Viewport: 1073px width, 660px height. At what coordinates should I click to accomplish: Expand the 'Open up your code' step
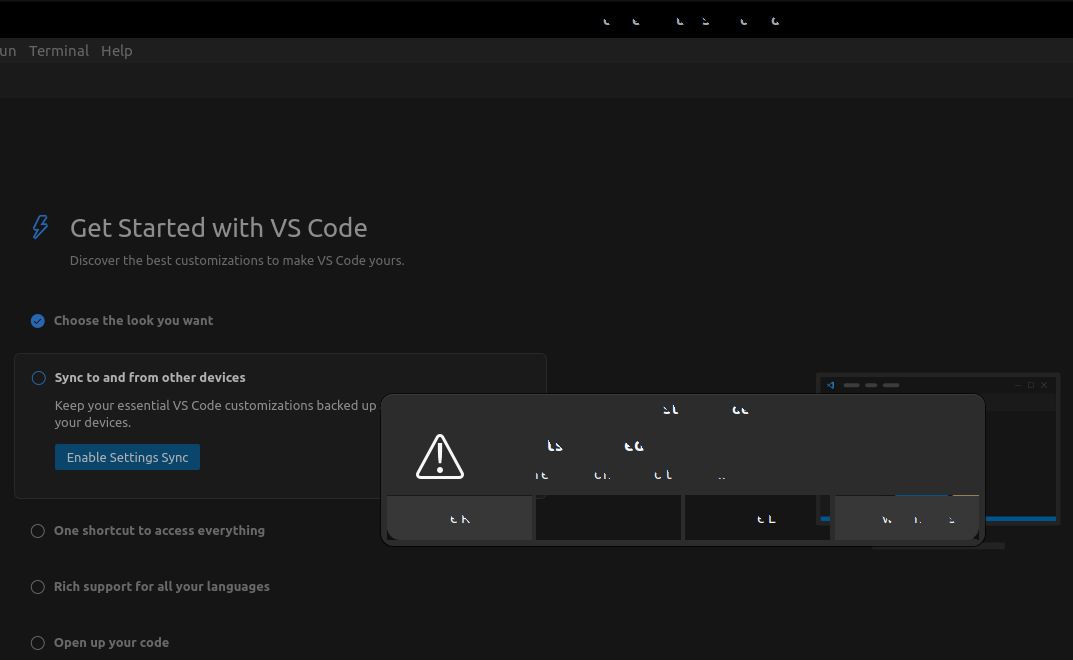pyautogui.click(x=112, y=643)
